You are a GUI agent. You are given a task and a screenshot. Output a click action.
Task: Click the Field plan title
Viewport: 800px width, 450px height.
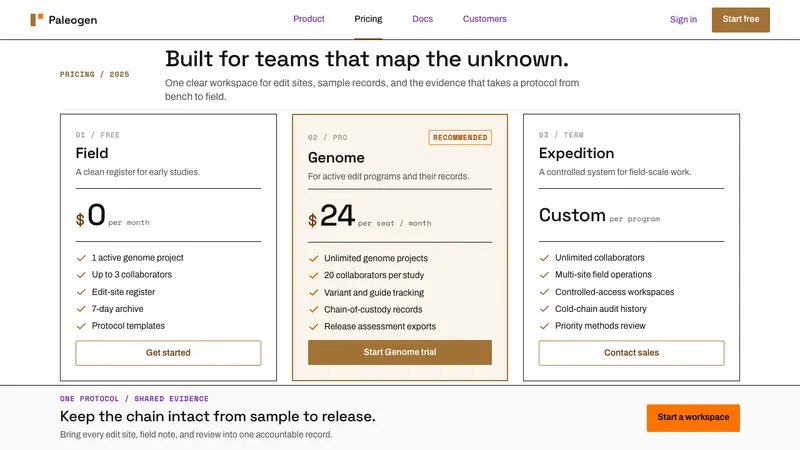pos(92,153)
